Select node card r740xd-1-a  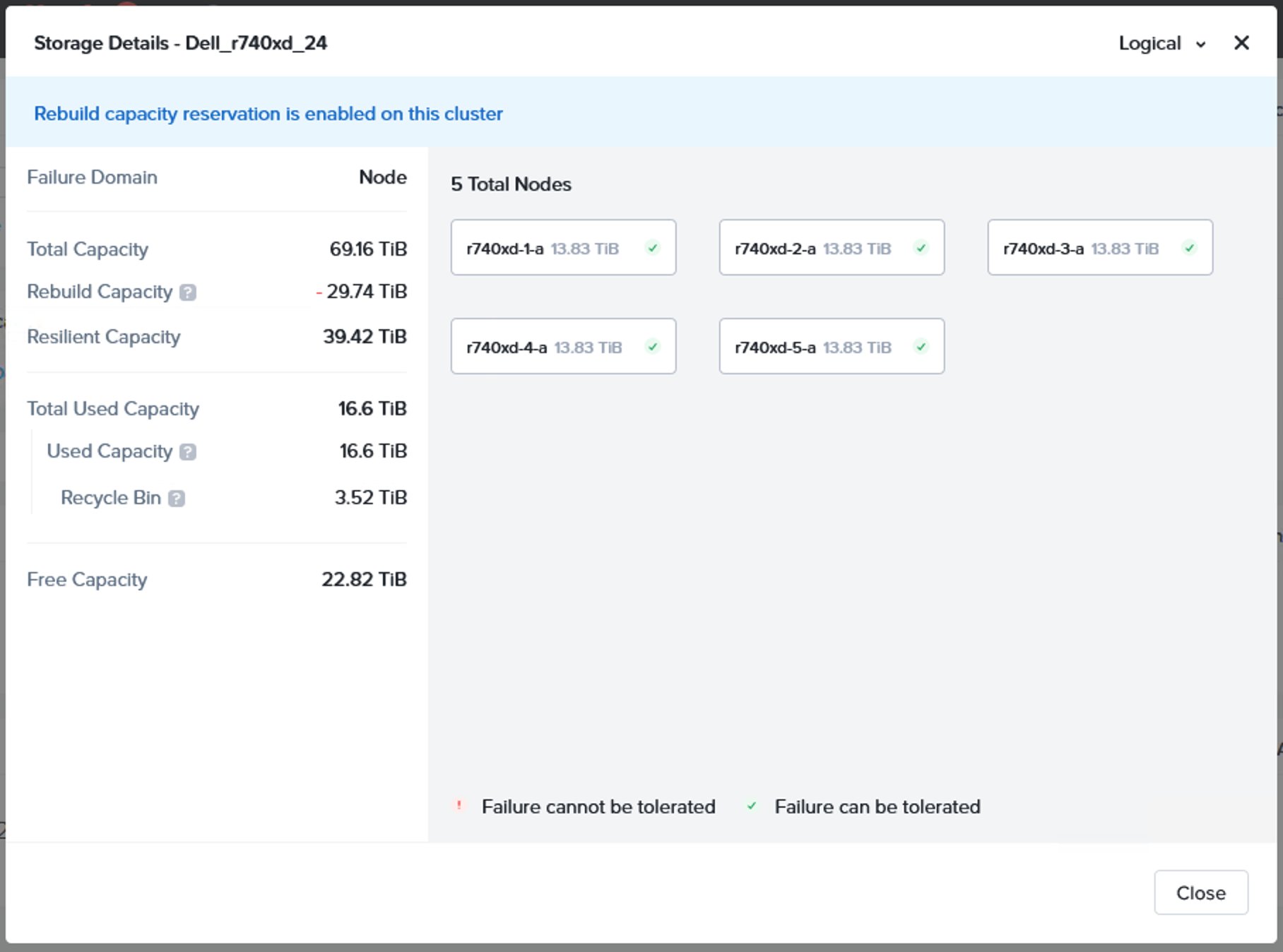[x=563, y=247]
